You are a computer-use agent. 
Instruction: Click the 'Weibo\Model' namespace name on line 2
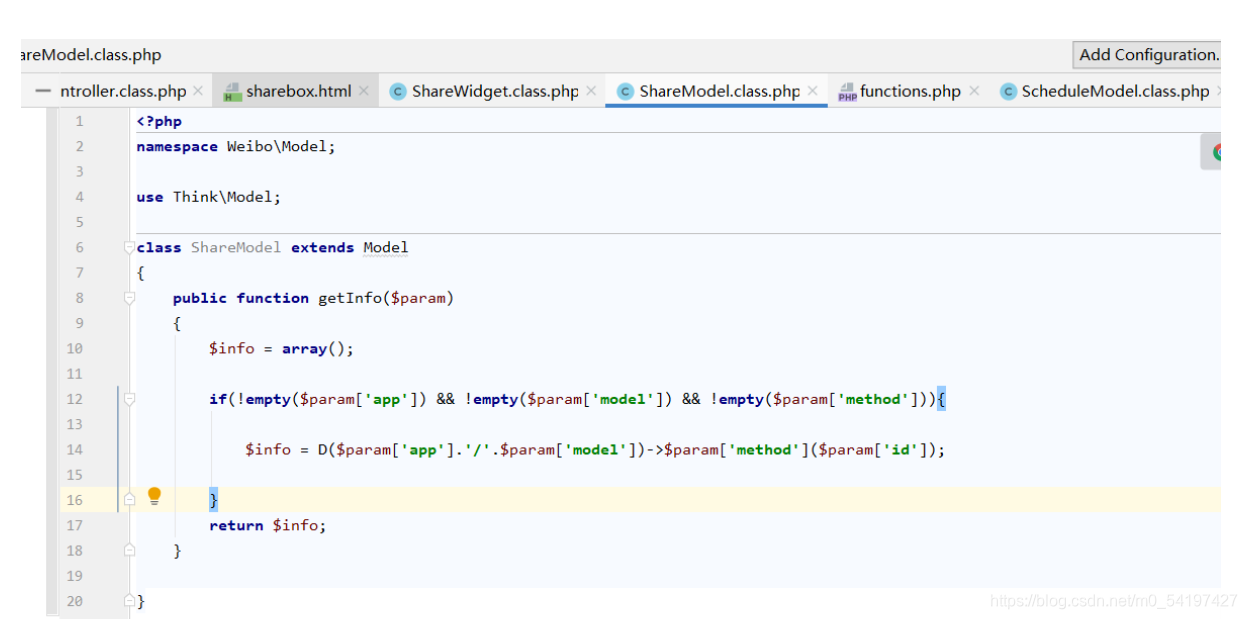[x=277, y=146]
